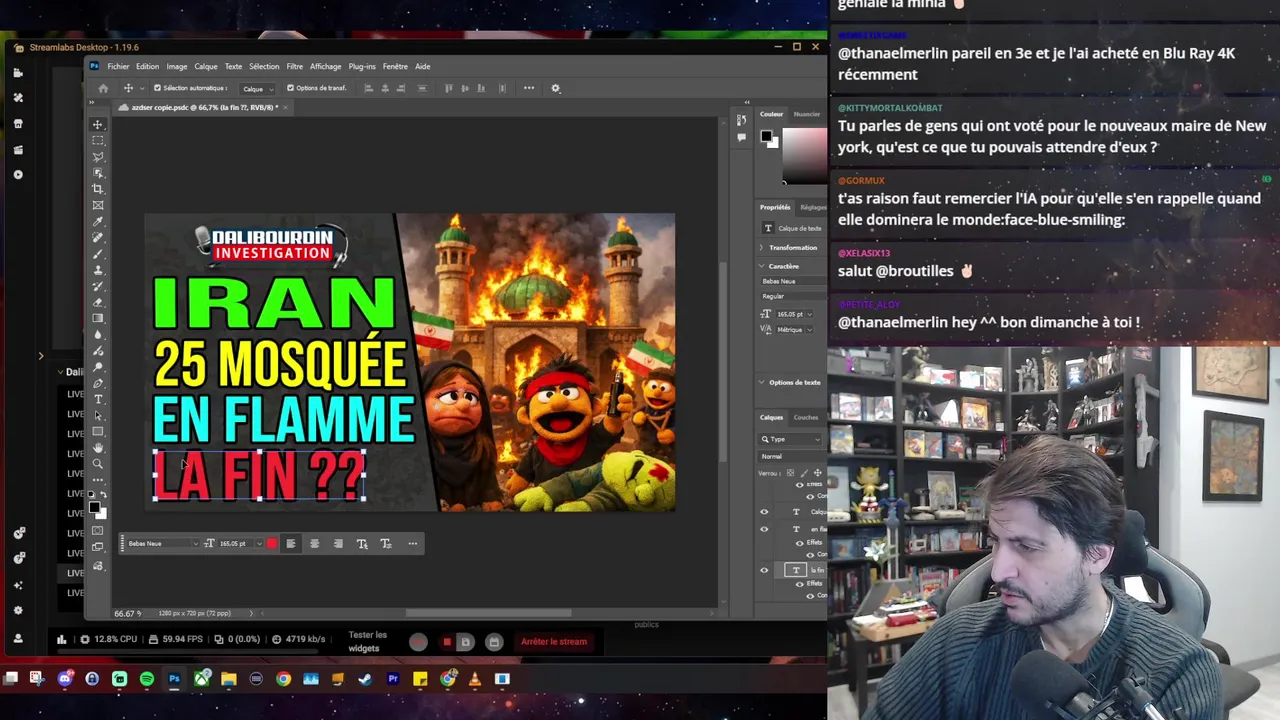Screen dimensions: 1280x720
Task: Select the Move tool in Photoshop toolbox
Action: tap(97, 125)
